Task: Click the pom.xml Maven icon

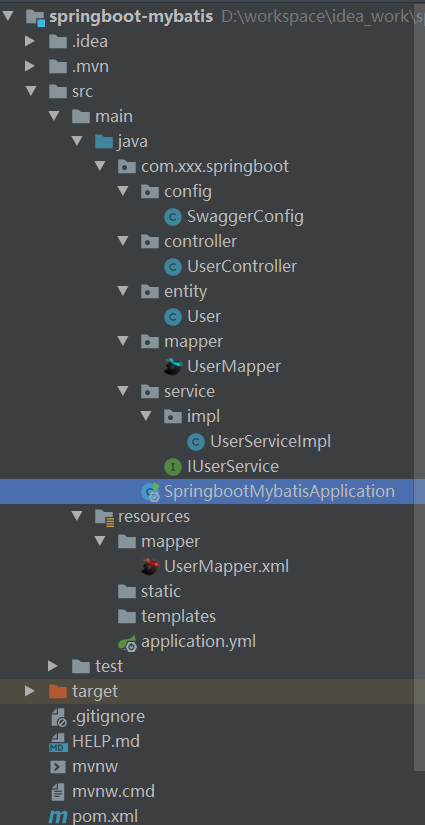Action: pyautogui.click(x=58, y=817)
